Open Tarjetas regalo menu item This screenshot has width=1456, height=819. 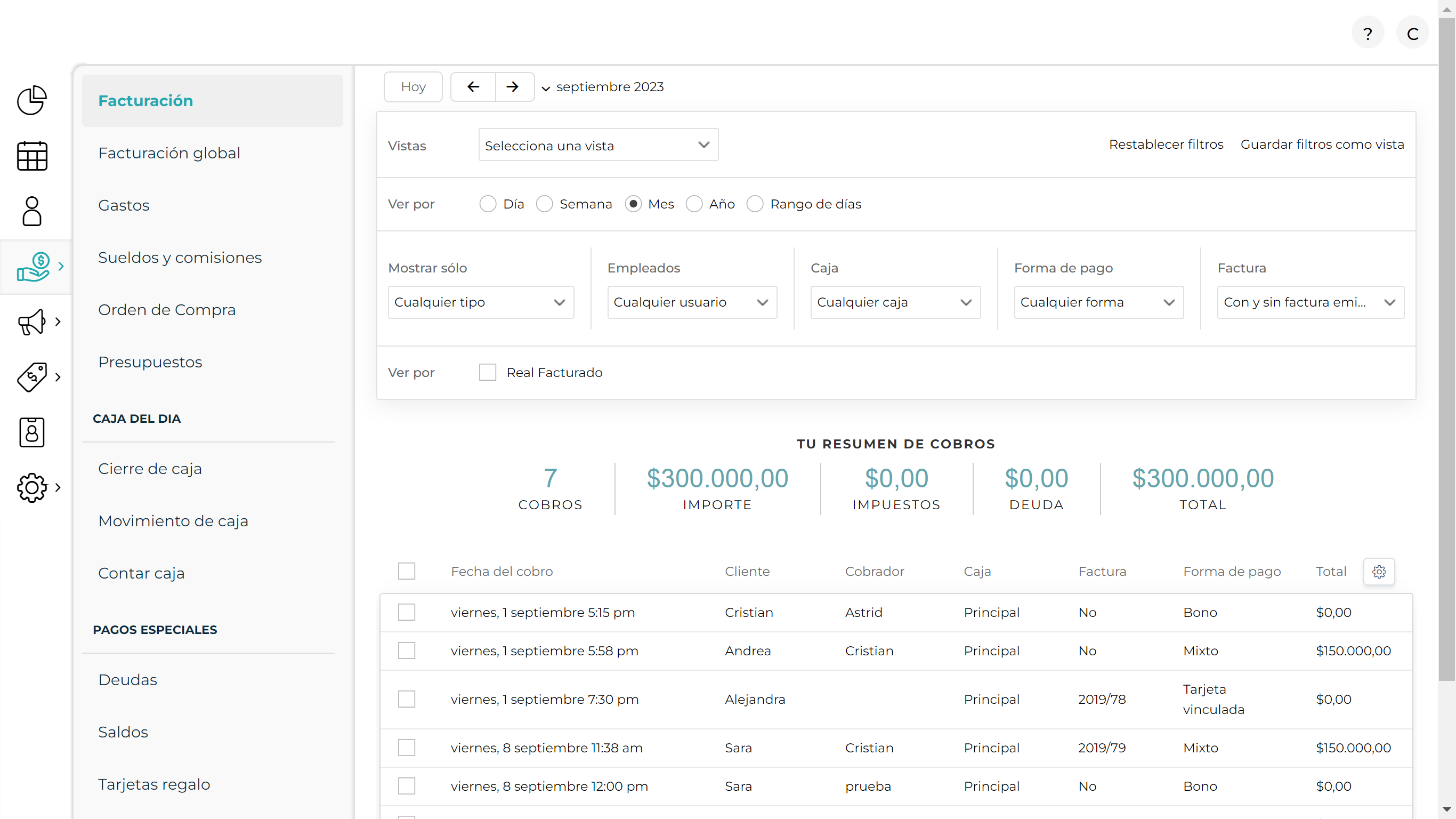[x=153, y=784]
